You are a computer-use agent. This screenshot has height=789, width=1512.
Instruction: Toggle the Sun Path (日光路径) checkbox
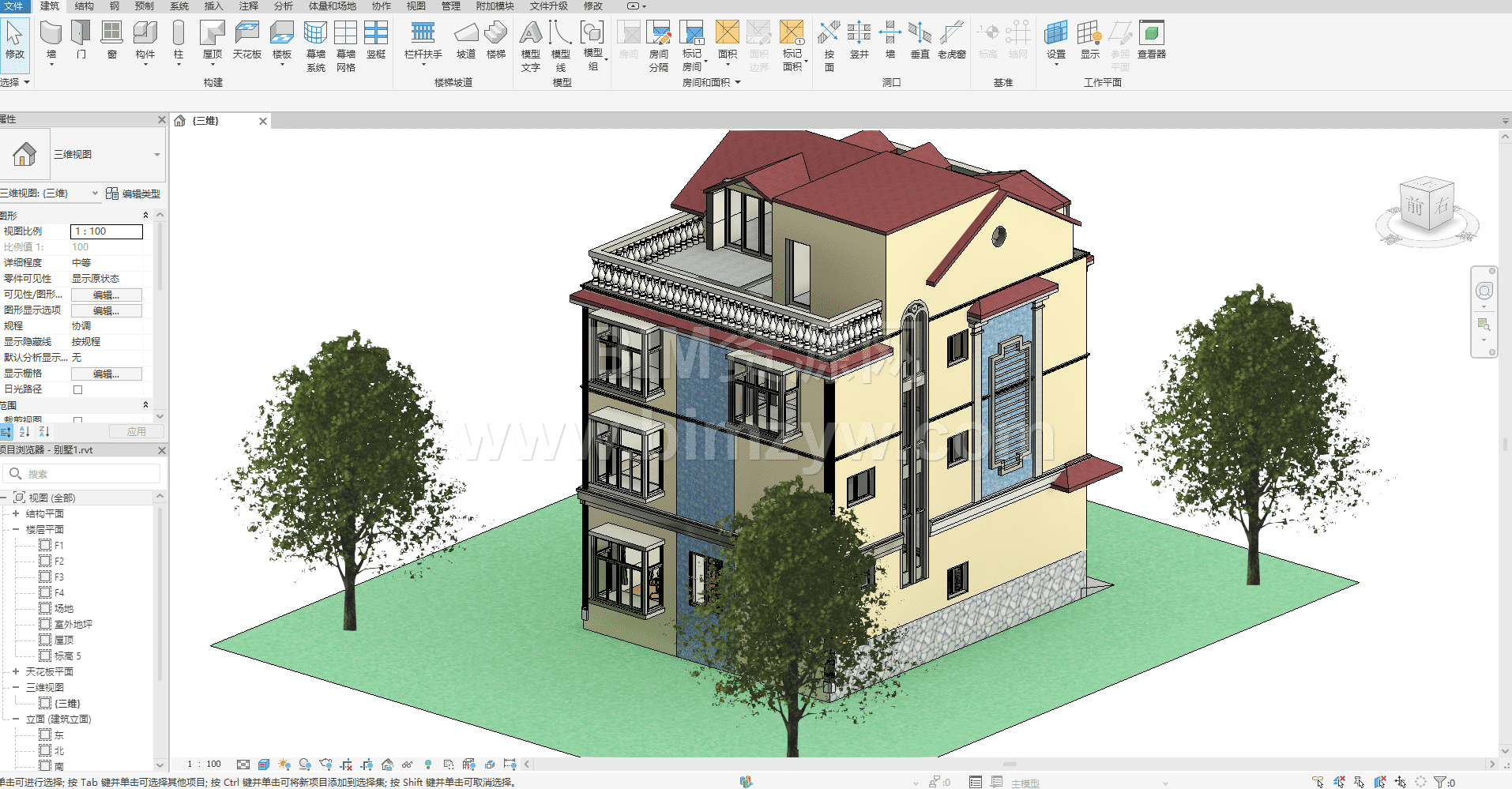tap(77, 389)
